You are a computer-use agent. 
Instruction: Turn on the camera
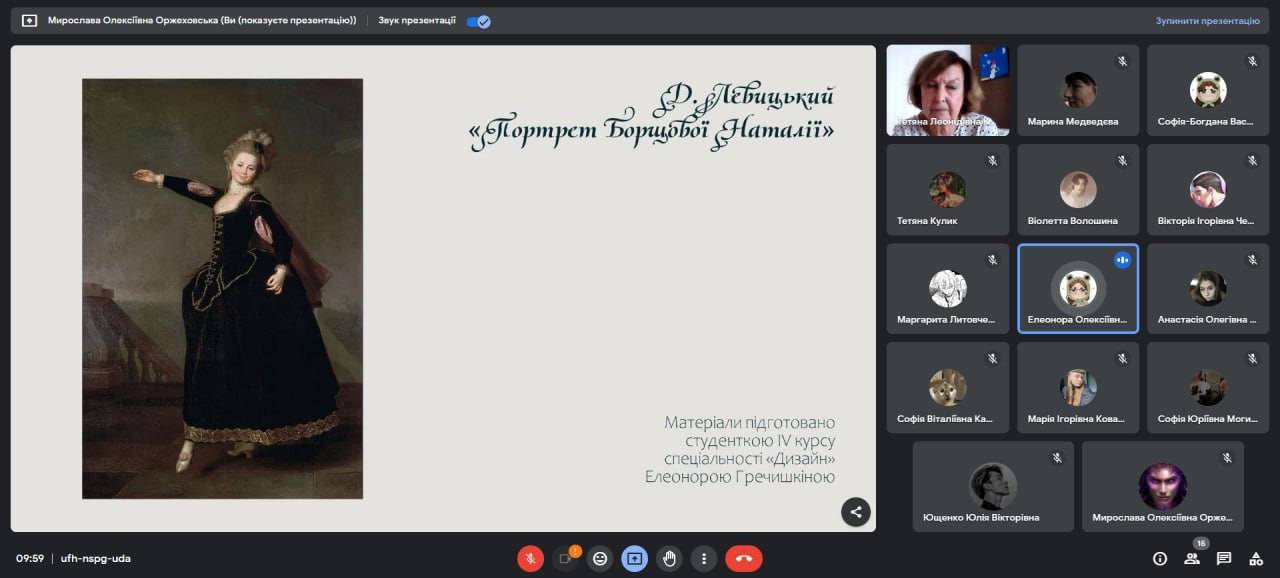point(565,559)
